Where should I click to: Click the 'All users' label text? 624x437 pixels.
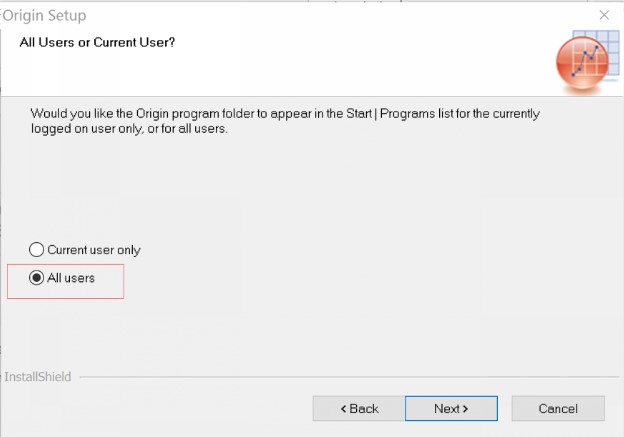pos(71,278)
